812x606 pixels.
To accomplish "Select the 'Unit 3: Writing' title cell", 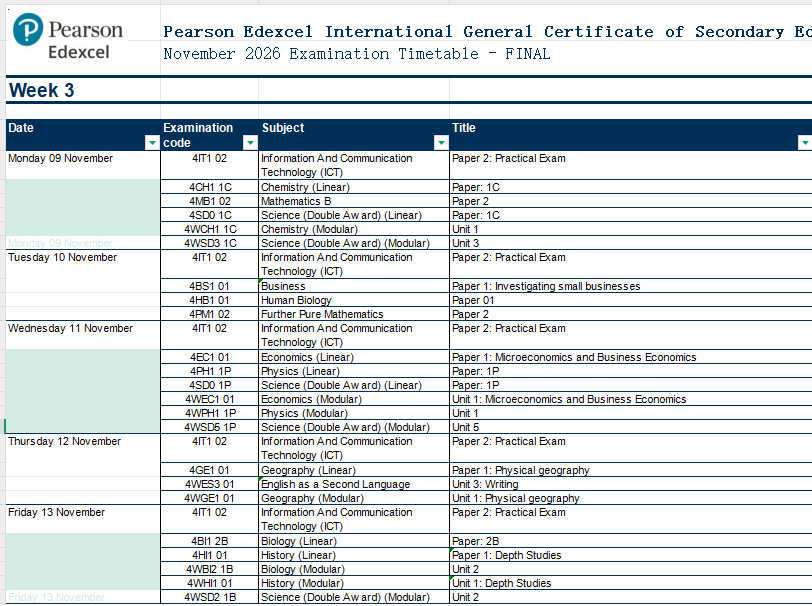I will click(631, 484).
